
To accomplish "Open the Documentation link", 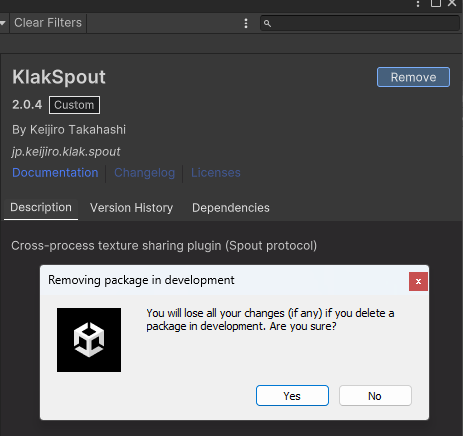I will [55, 173].
